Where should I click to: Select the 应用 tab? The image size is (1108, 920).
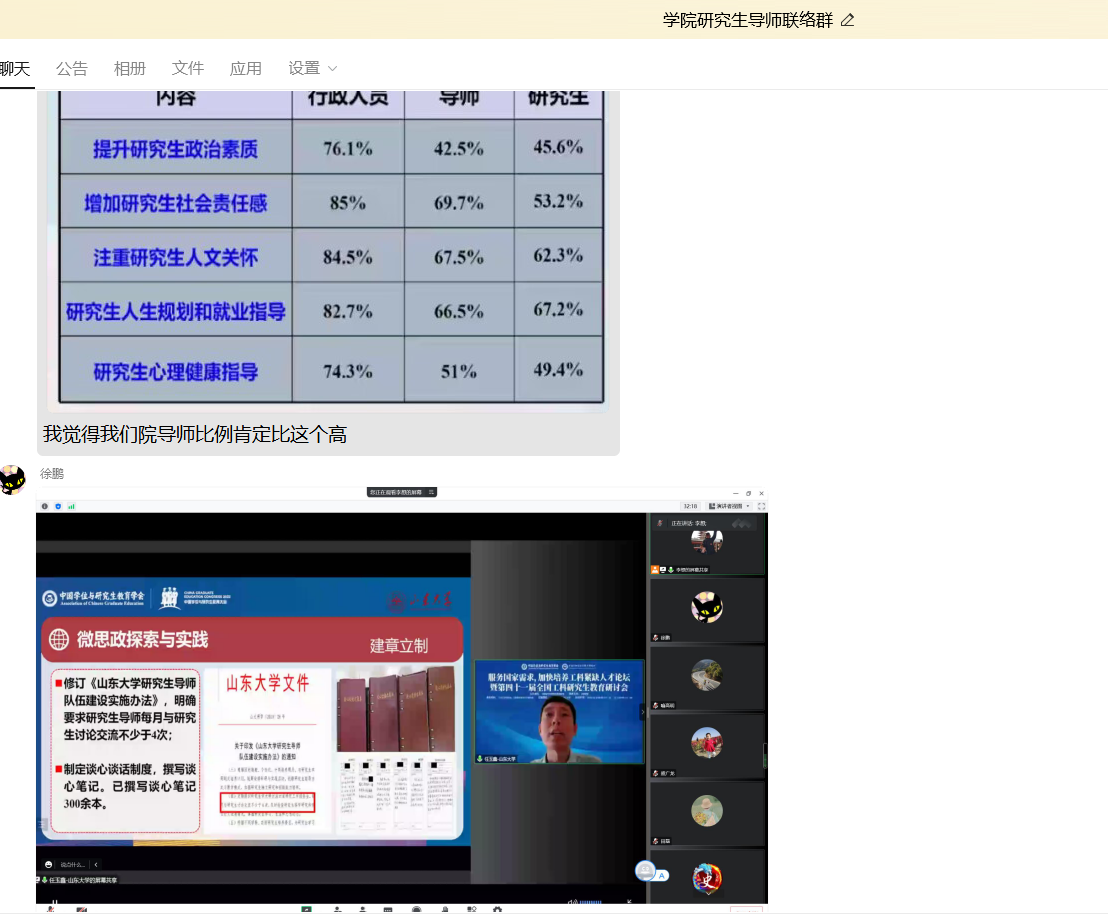(246, 68)
